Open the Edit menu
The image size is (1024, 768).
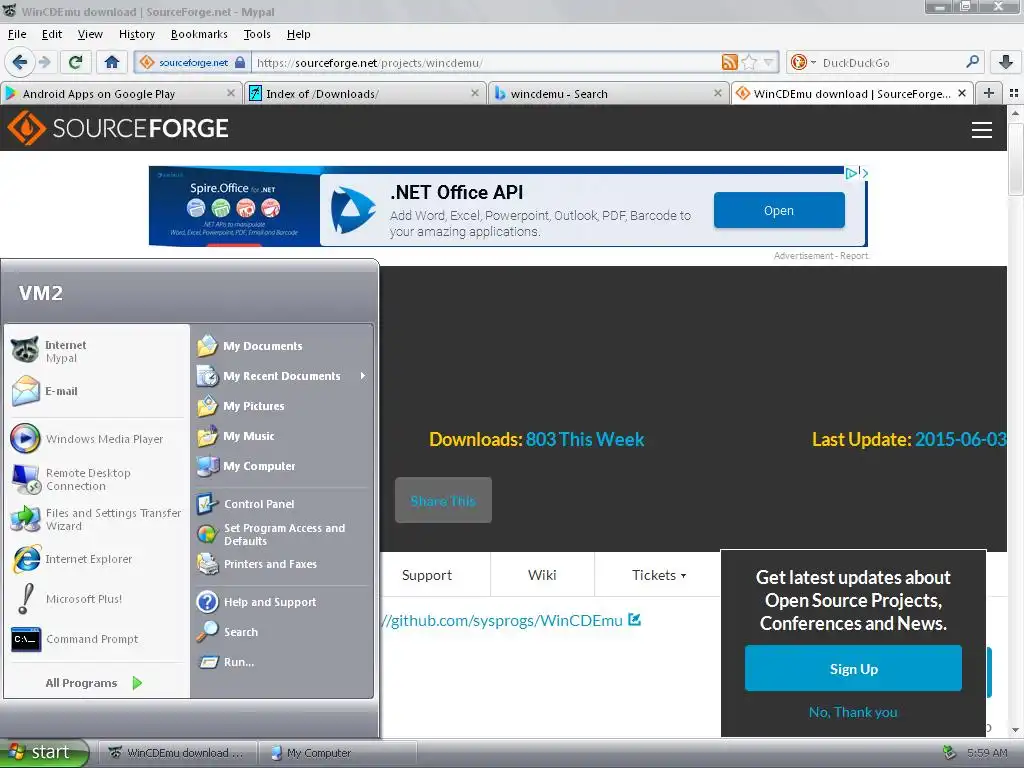click(x=52, y=34)
